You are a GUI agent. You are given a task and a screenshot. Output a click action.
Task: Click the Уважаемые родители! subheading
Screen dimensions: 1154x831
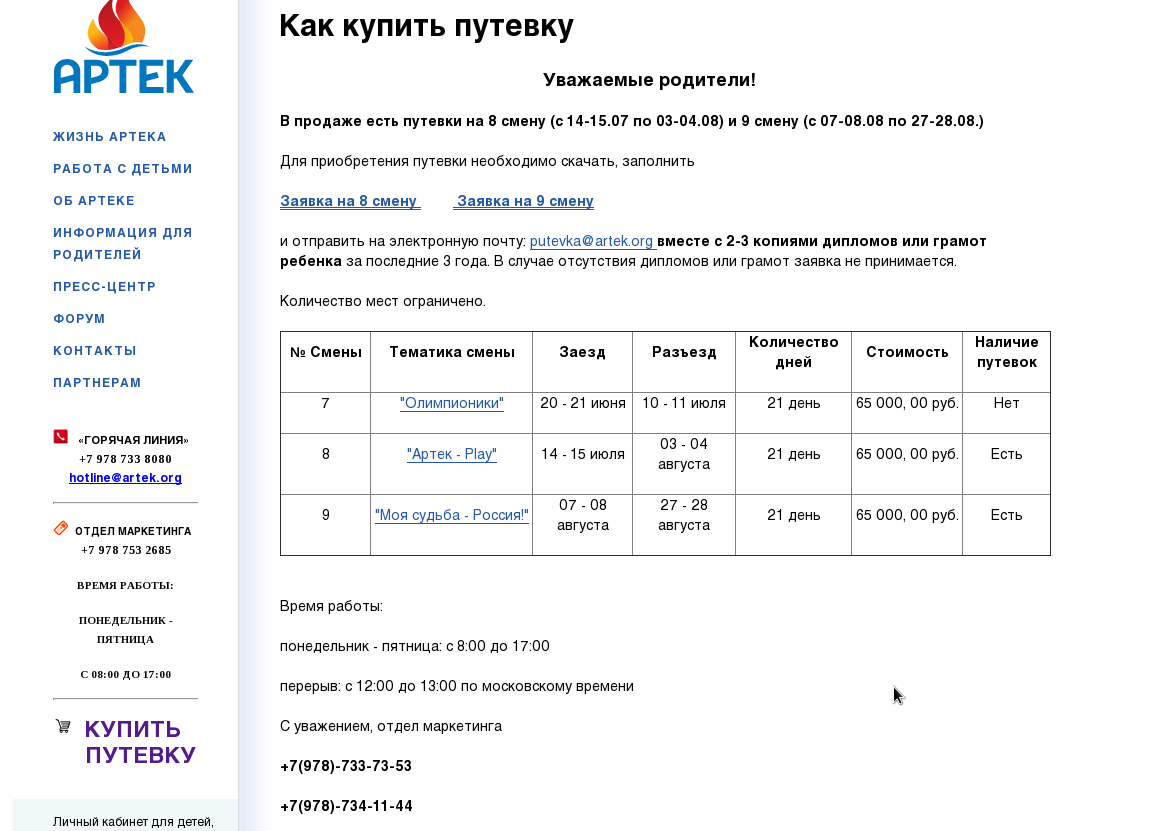(649, 80)
